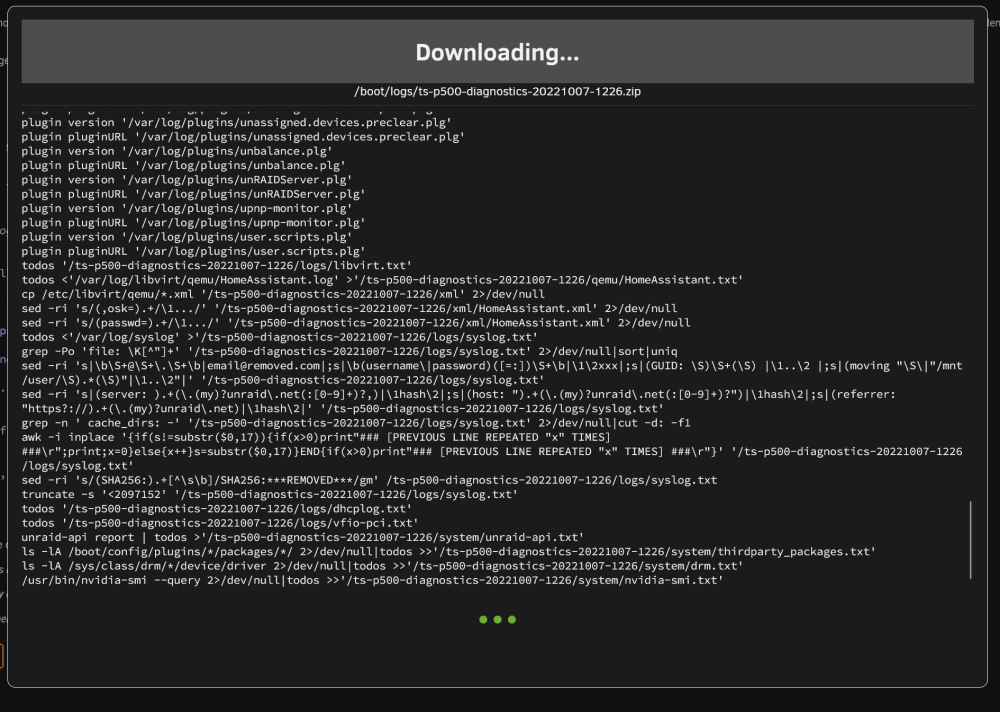Click the ls -lA thirdparty_packages.txt line
This screenshot has height=712, width=1000.
(448, 551)
